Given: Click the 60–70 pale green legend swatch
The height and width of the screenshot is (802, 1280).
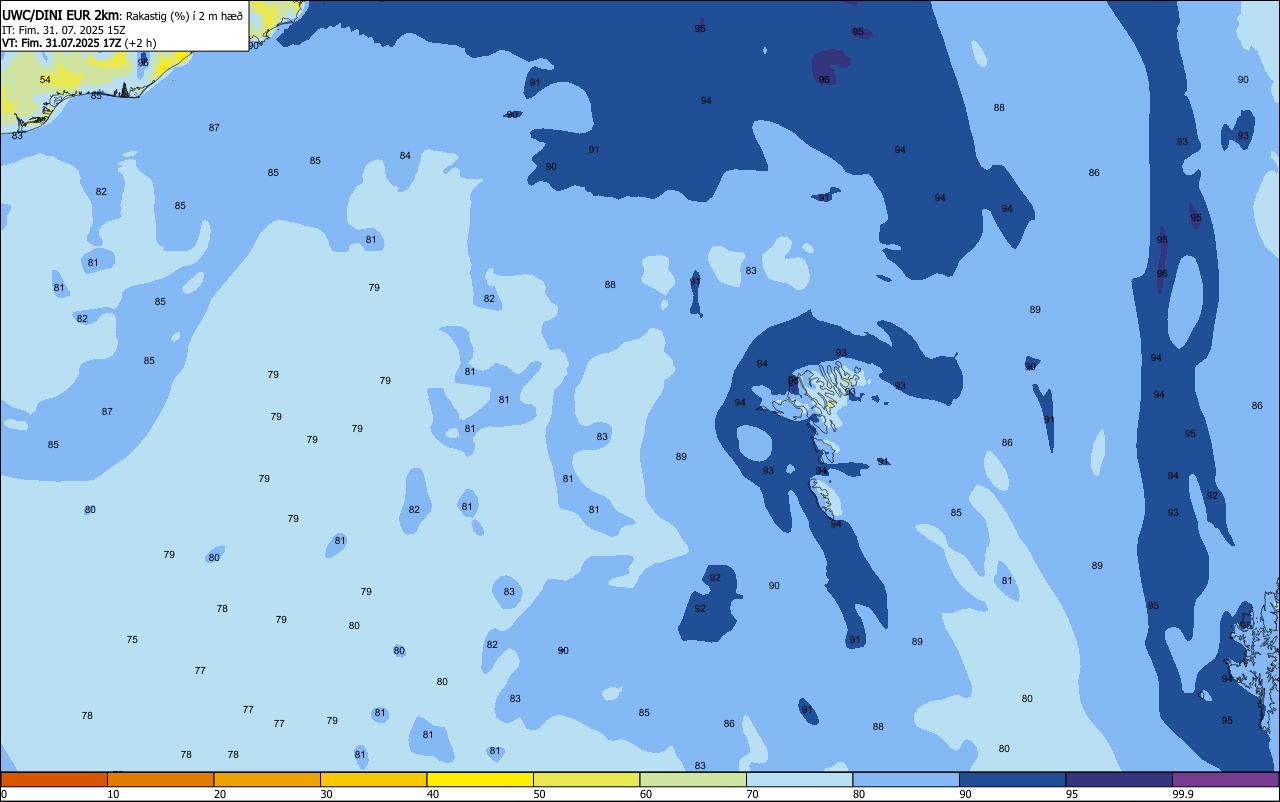Looking at the screenshot, I should 693,779.
